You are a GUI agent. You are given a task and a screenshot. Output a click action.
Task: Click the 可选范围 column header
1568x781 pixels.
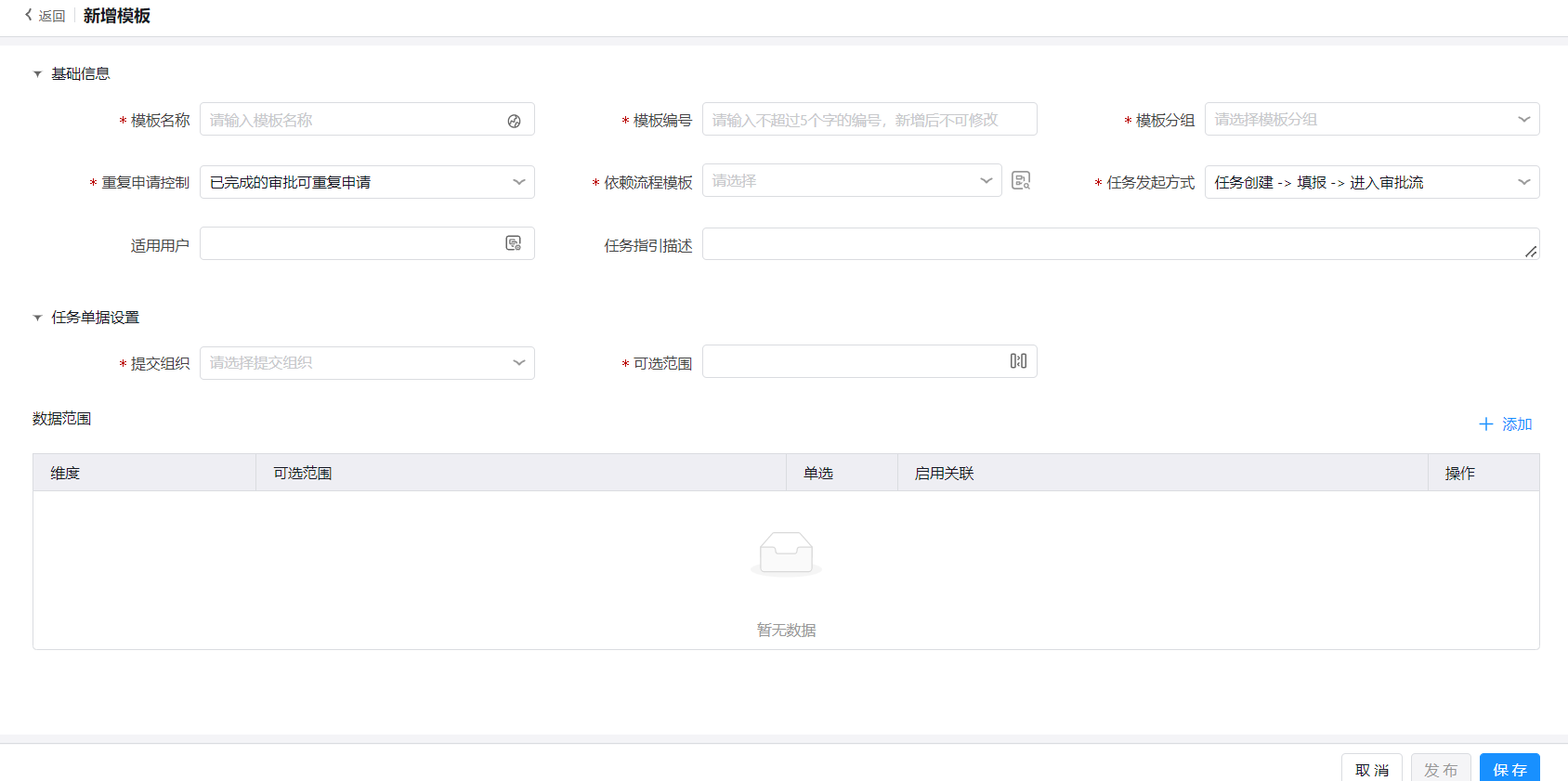(303, 474)
